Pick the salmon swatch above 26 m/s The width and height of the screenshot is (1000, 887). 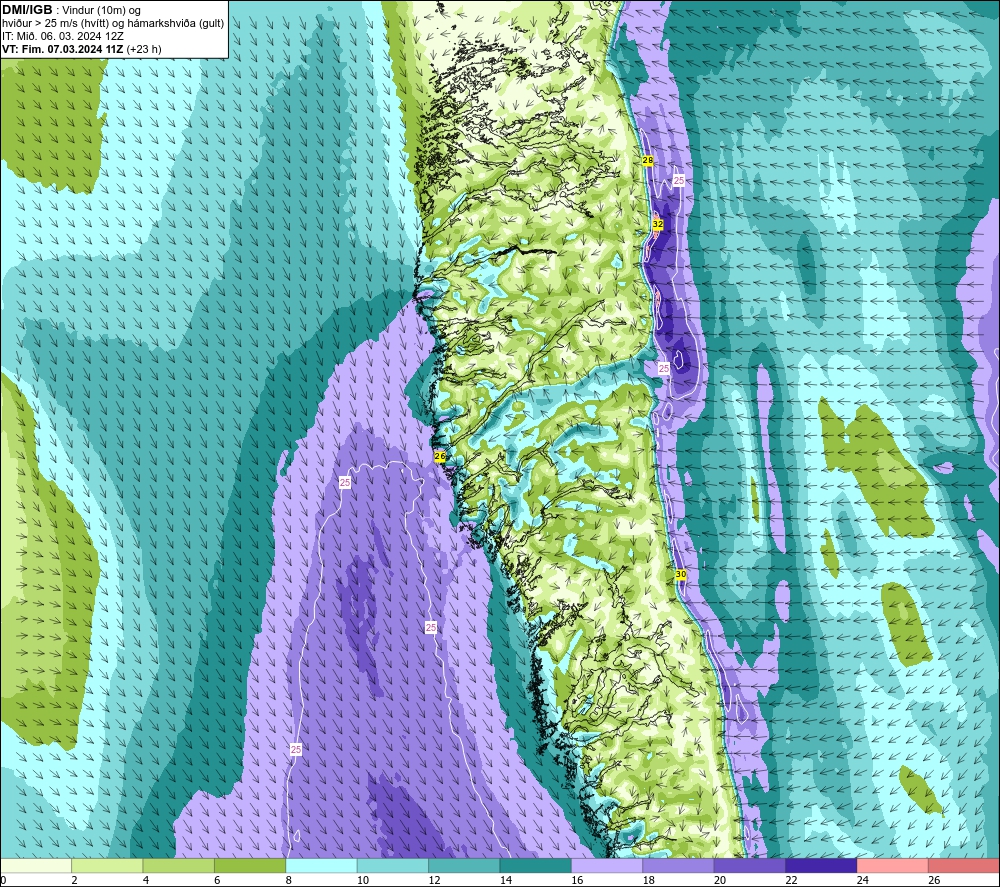click(x=964, y=865)
